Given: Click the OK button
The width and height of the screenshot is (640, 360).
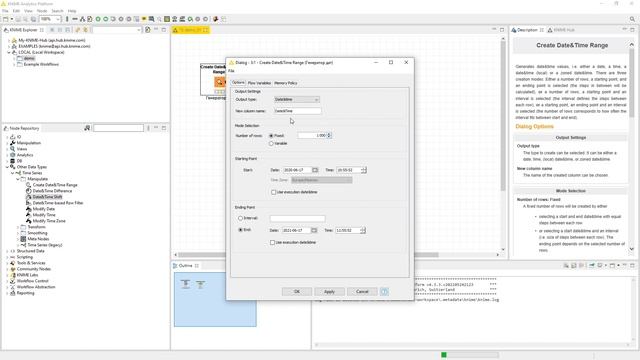Looking at the screenshot, I should click(297, 291).
